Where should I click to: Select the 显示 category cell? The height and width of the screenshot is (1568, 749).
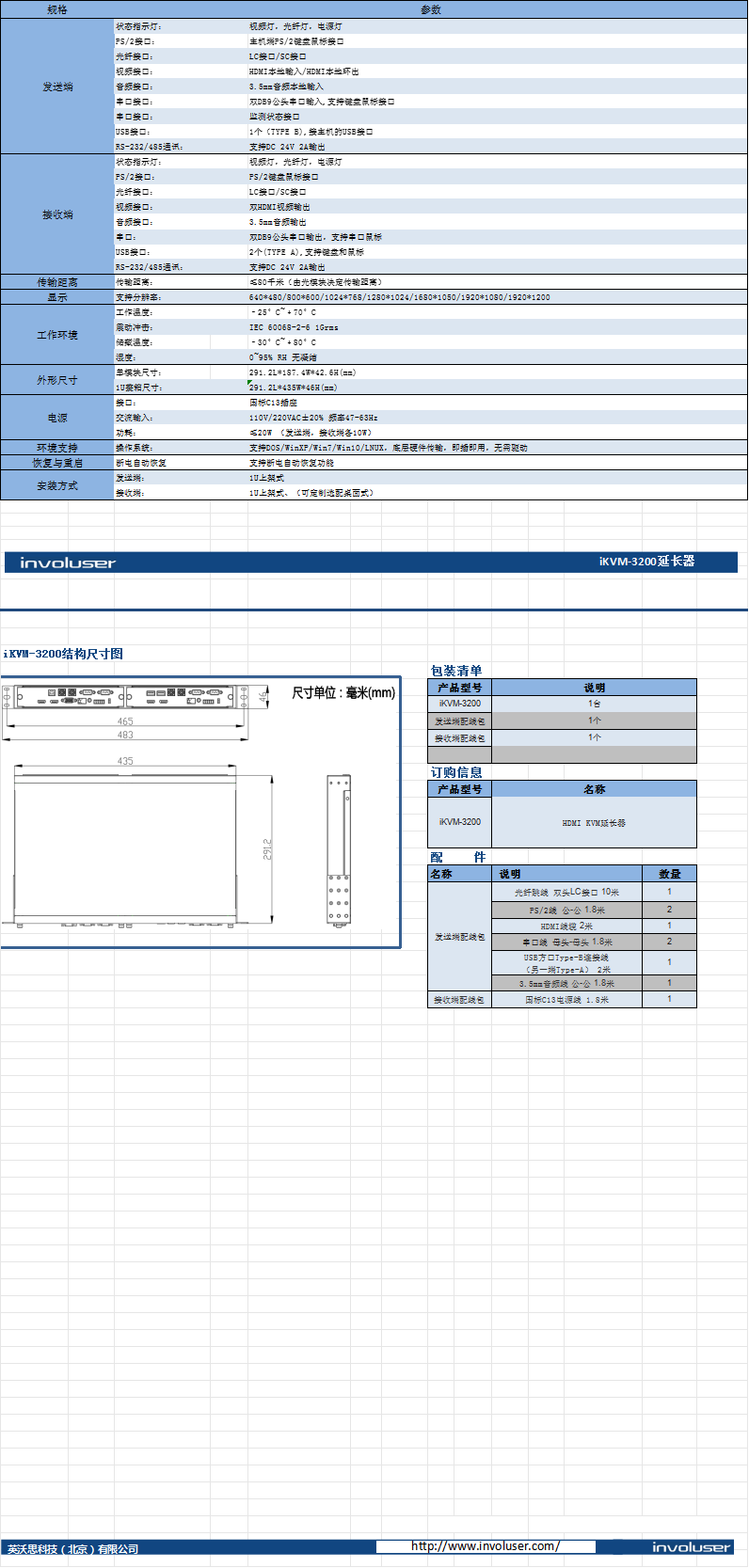[57, 297]
